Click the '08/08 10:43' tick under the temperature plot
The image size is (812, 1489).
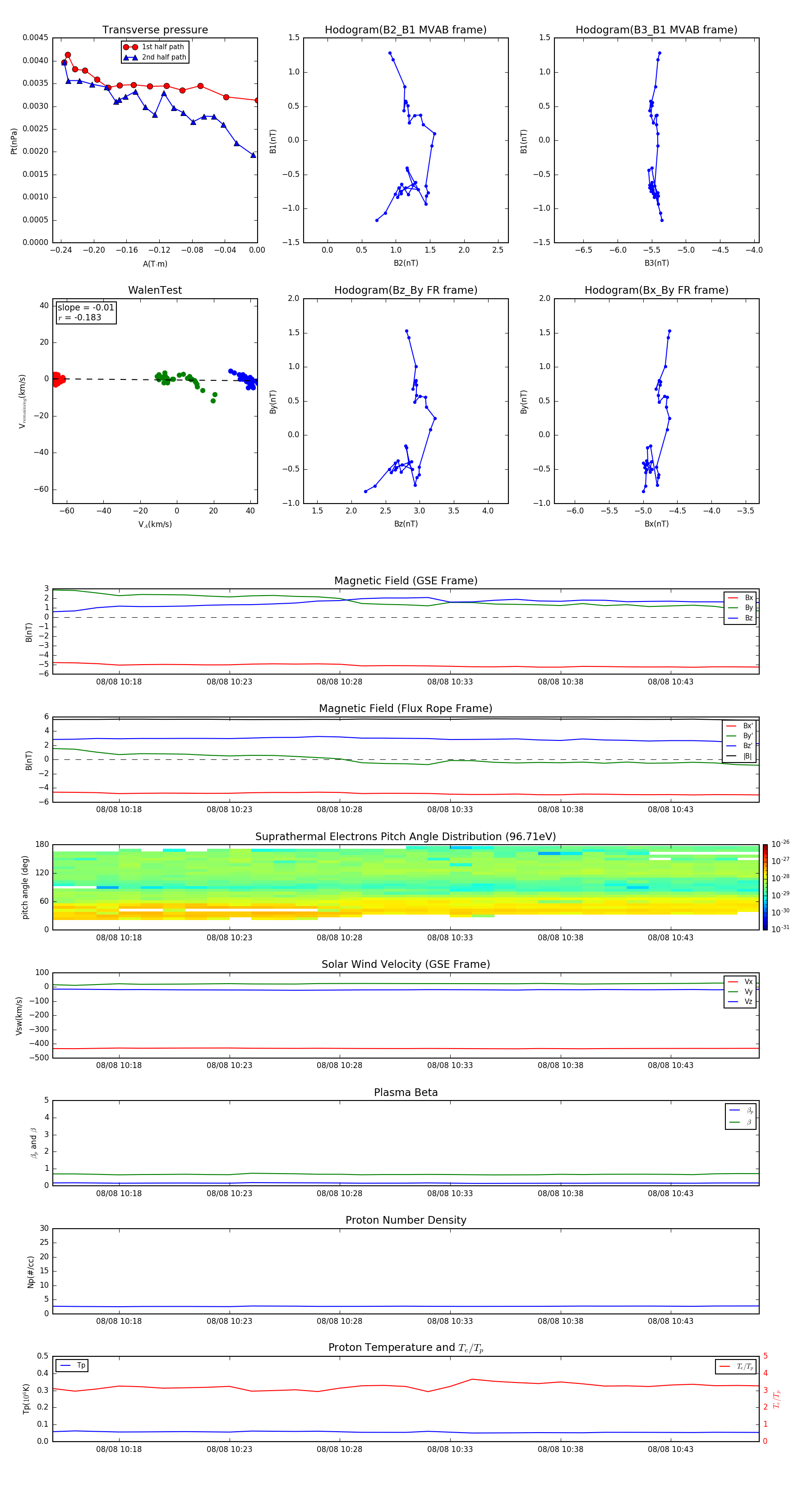(x=670, y=1449)
